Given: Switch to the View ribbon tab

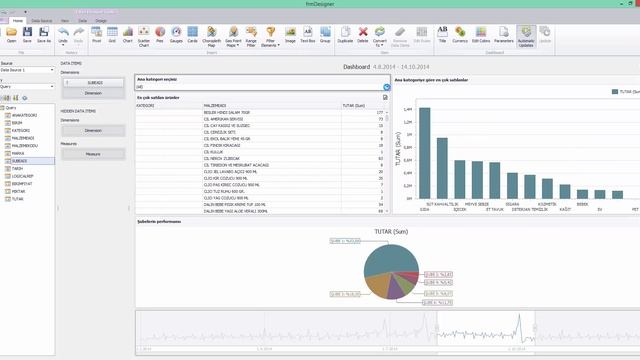Looking at the screenshot, I should (65, 20).
